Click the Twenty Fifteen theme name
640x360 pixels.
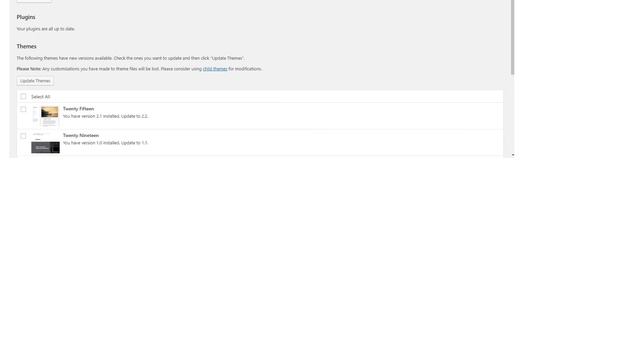click(78, 109)
